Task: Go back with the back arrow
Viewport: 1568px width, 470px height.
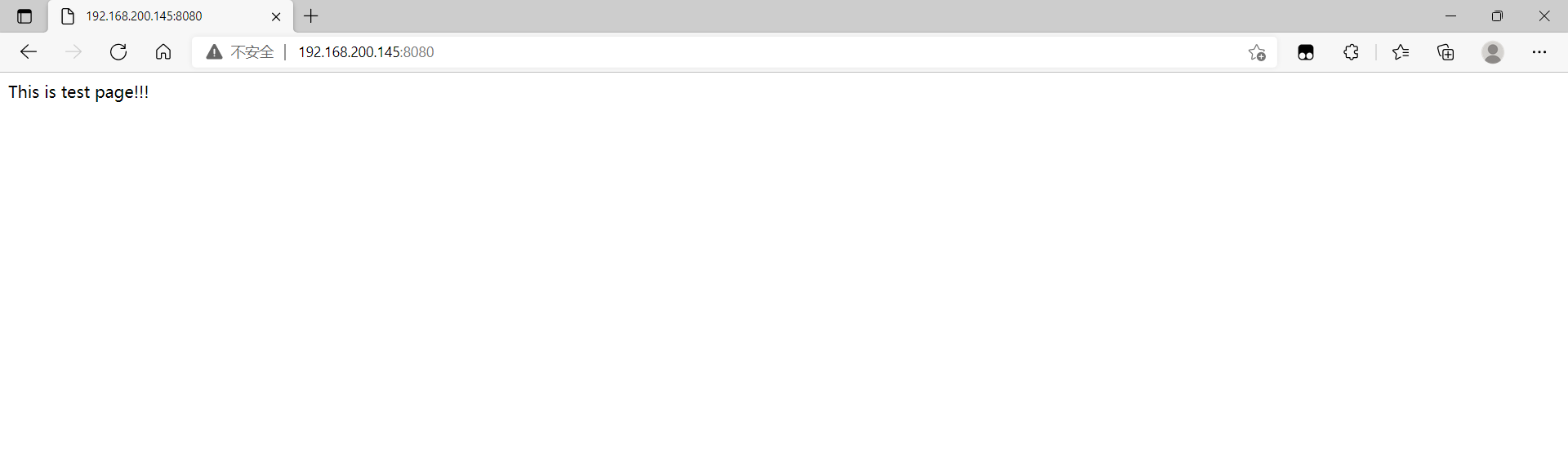Action: (x=29, y=52)
